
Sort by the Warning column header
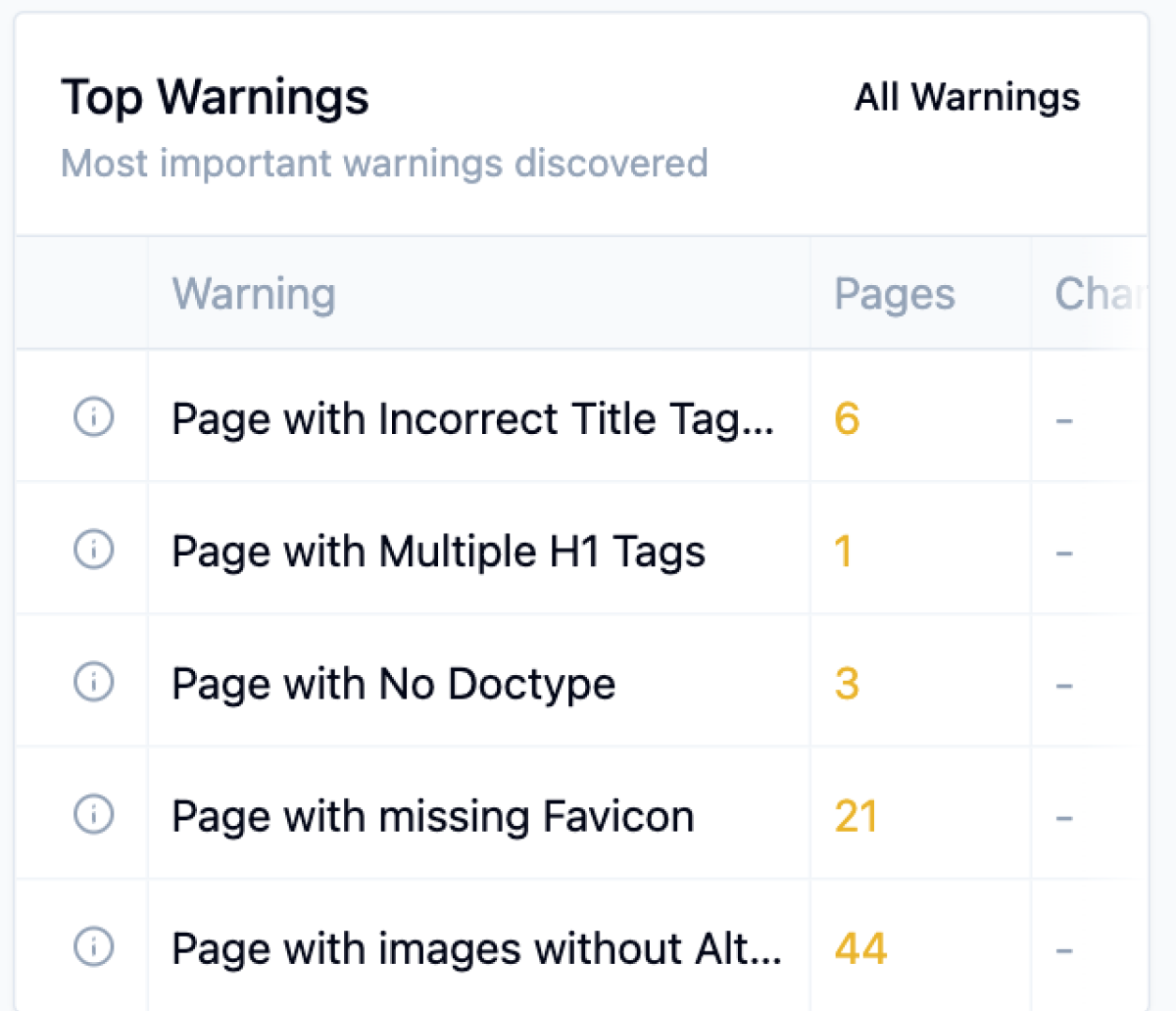click(x=254, y=294)
